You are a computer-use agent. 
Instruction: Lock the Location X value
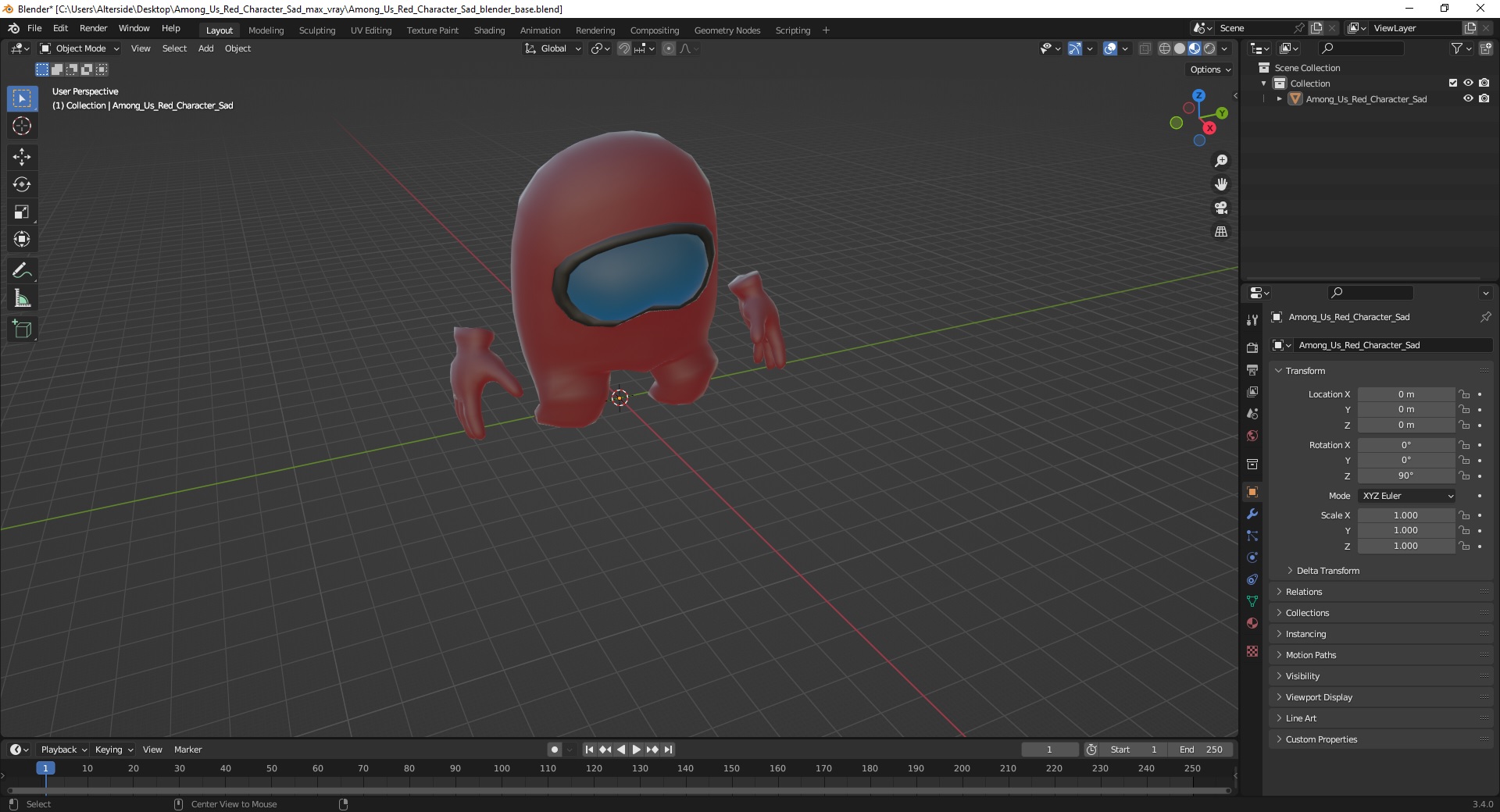click(1465, 394)
